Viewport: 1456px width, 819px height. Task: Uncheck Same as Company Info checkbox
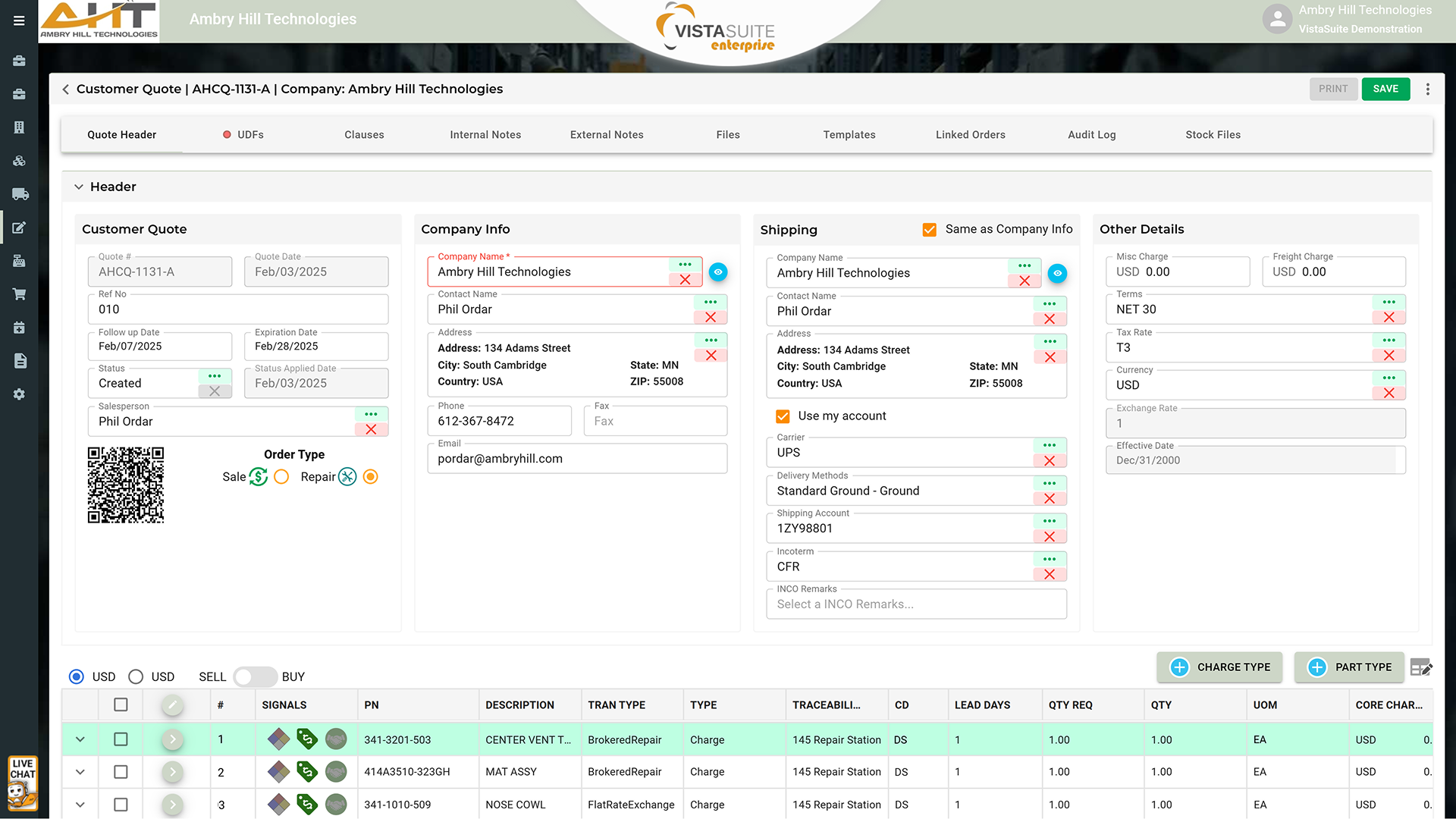(929, 230)
